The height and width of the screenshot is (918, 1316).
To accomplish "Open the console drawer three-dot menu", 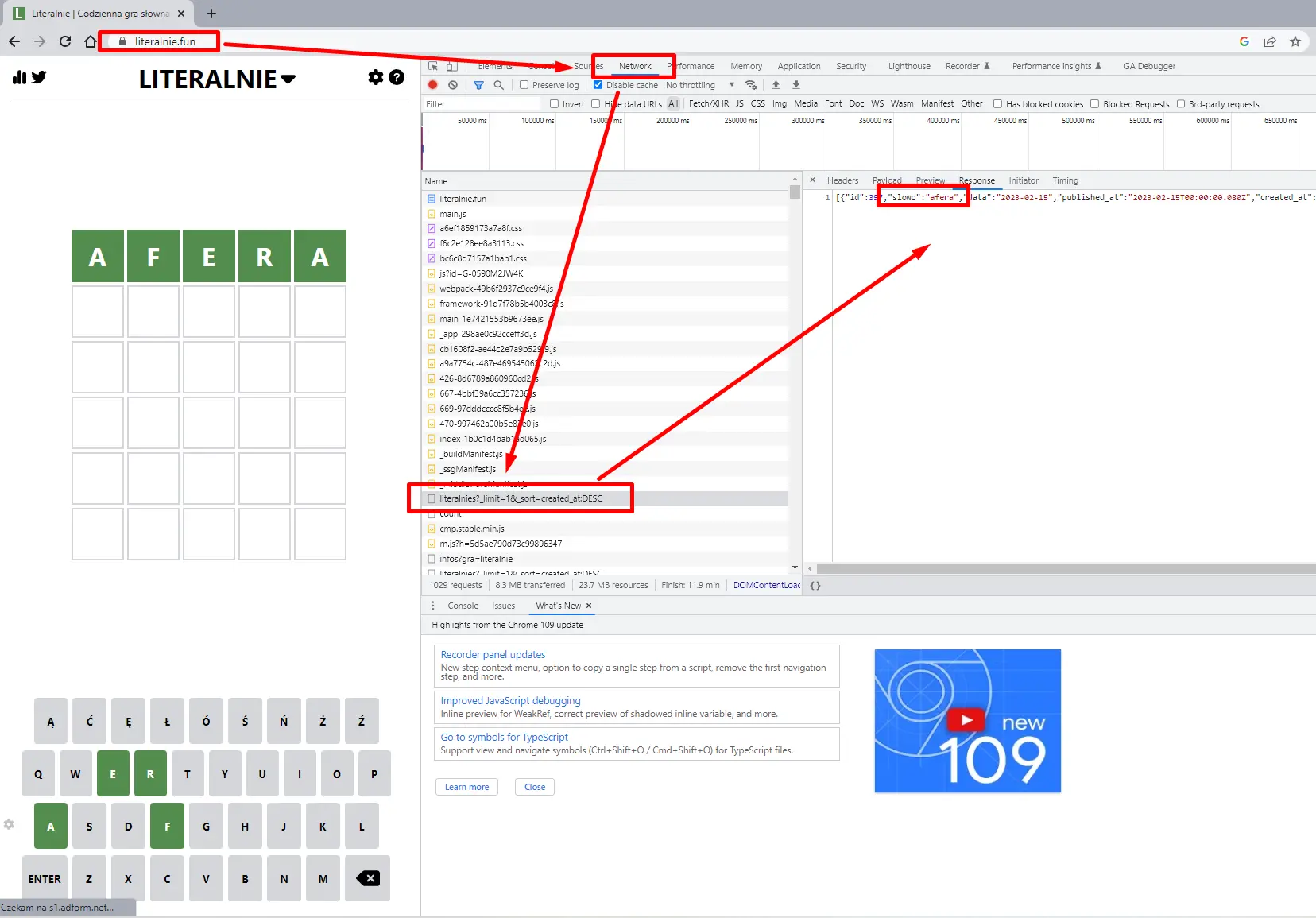I will click(433, 606).
